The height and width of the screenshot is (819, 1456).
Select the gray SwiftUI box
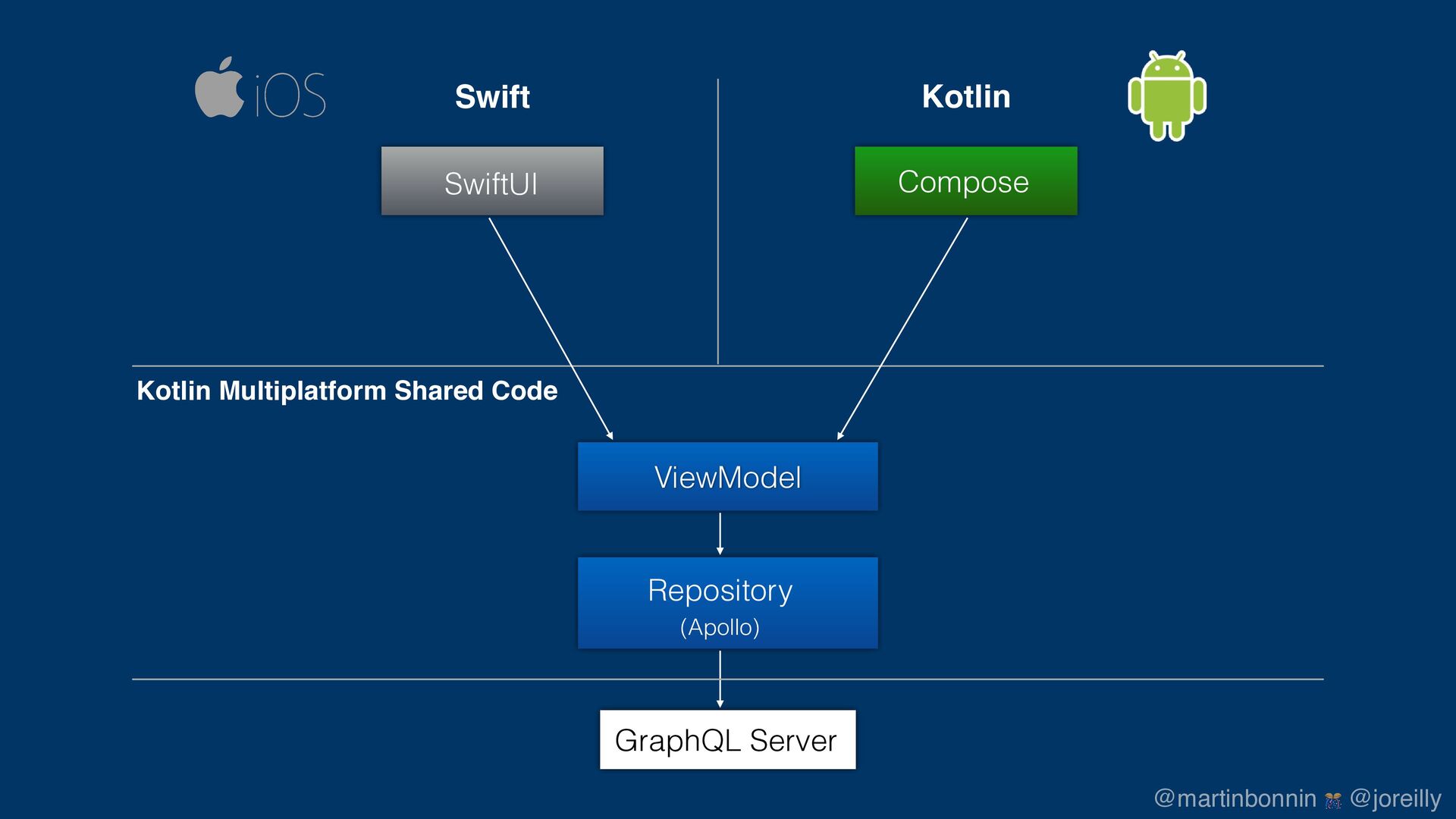tap(492, 181)
